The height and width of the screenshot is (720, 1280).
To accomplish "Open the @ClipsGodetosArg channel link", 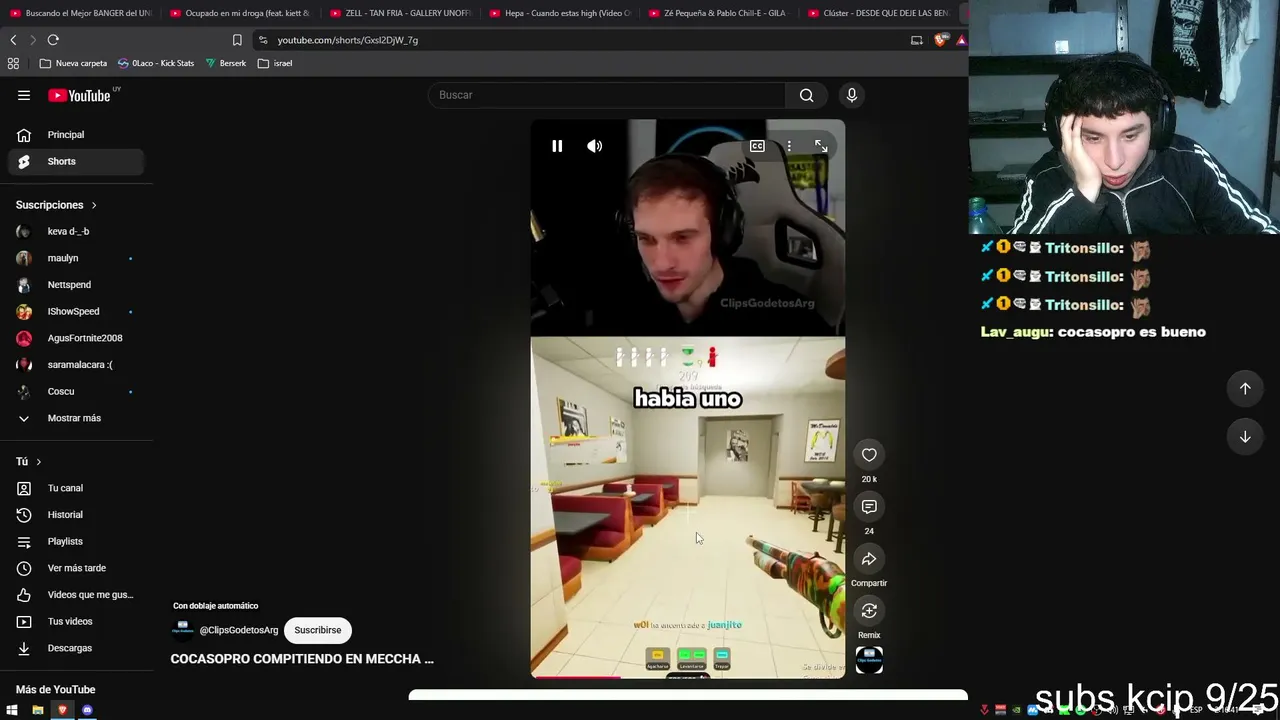I will pos(239,630).
